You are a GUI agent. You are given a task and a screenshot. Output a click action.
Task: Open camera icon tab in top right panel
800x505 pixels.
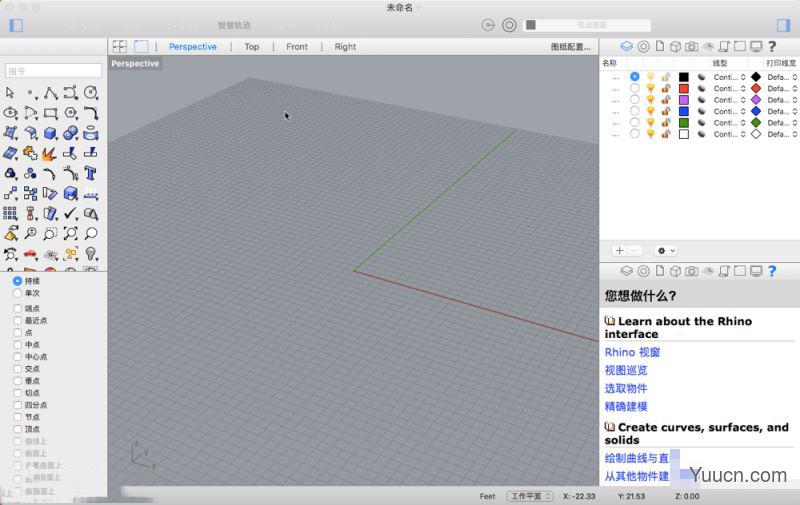[x=691, y=46]
